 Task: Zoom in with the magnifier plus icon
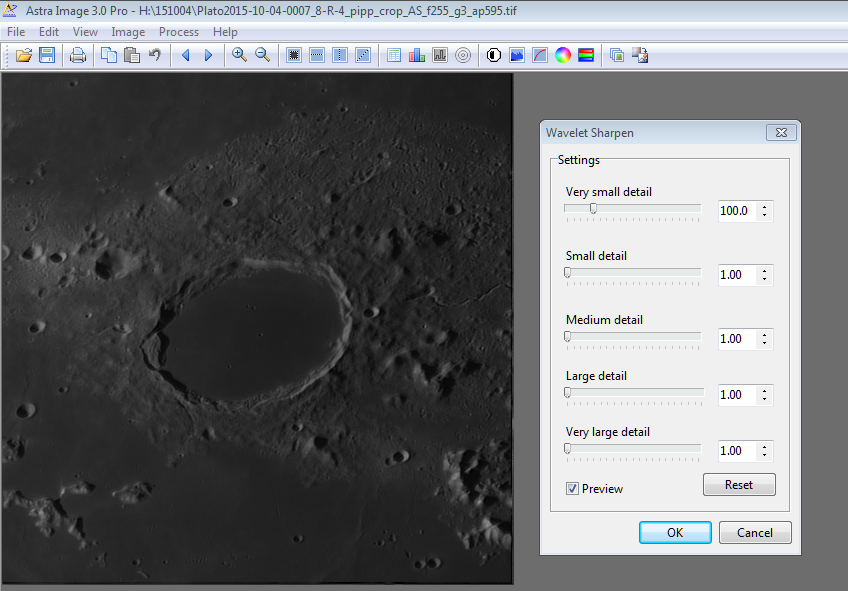click(x=239, y=55)
